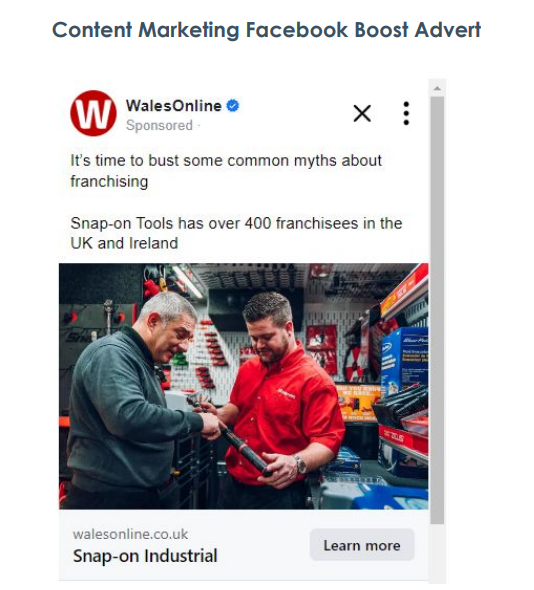This screenshot has height=590, width=534.
Task: Click the grey vertical scrollbar thumb
Action: 437,310
